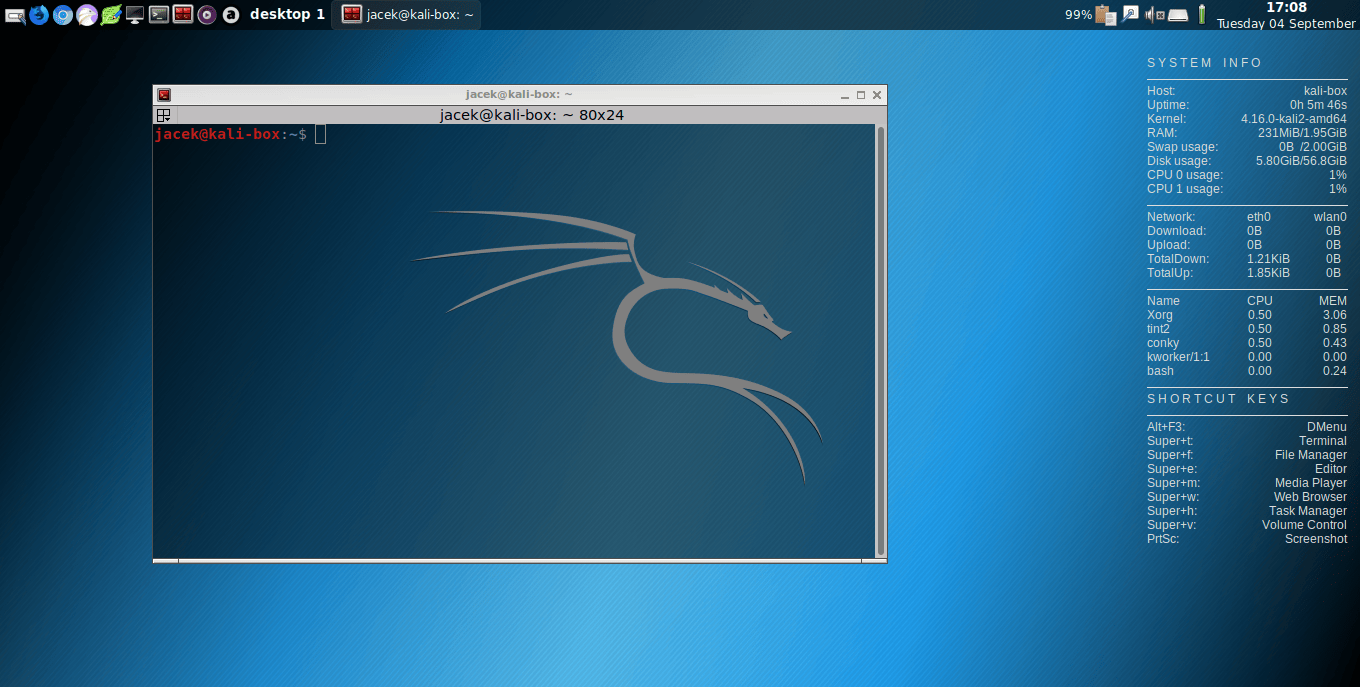Open the terminal layout grid dropdown
The width and height of the screenshot is (1360, 687).
tap(164, 115)
